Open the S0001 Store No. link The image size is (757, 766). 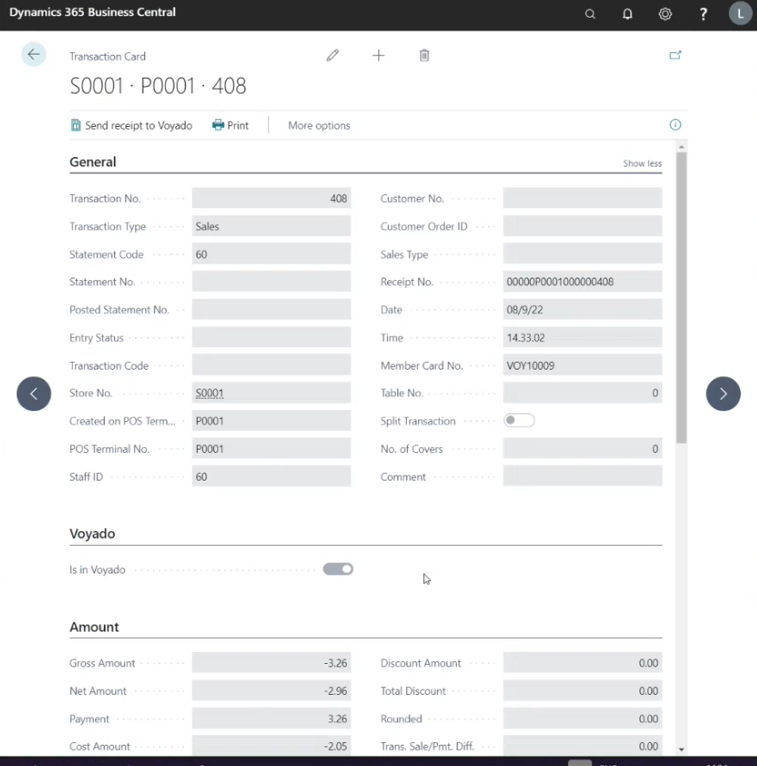point(210,393)
